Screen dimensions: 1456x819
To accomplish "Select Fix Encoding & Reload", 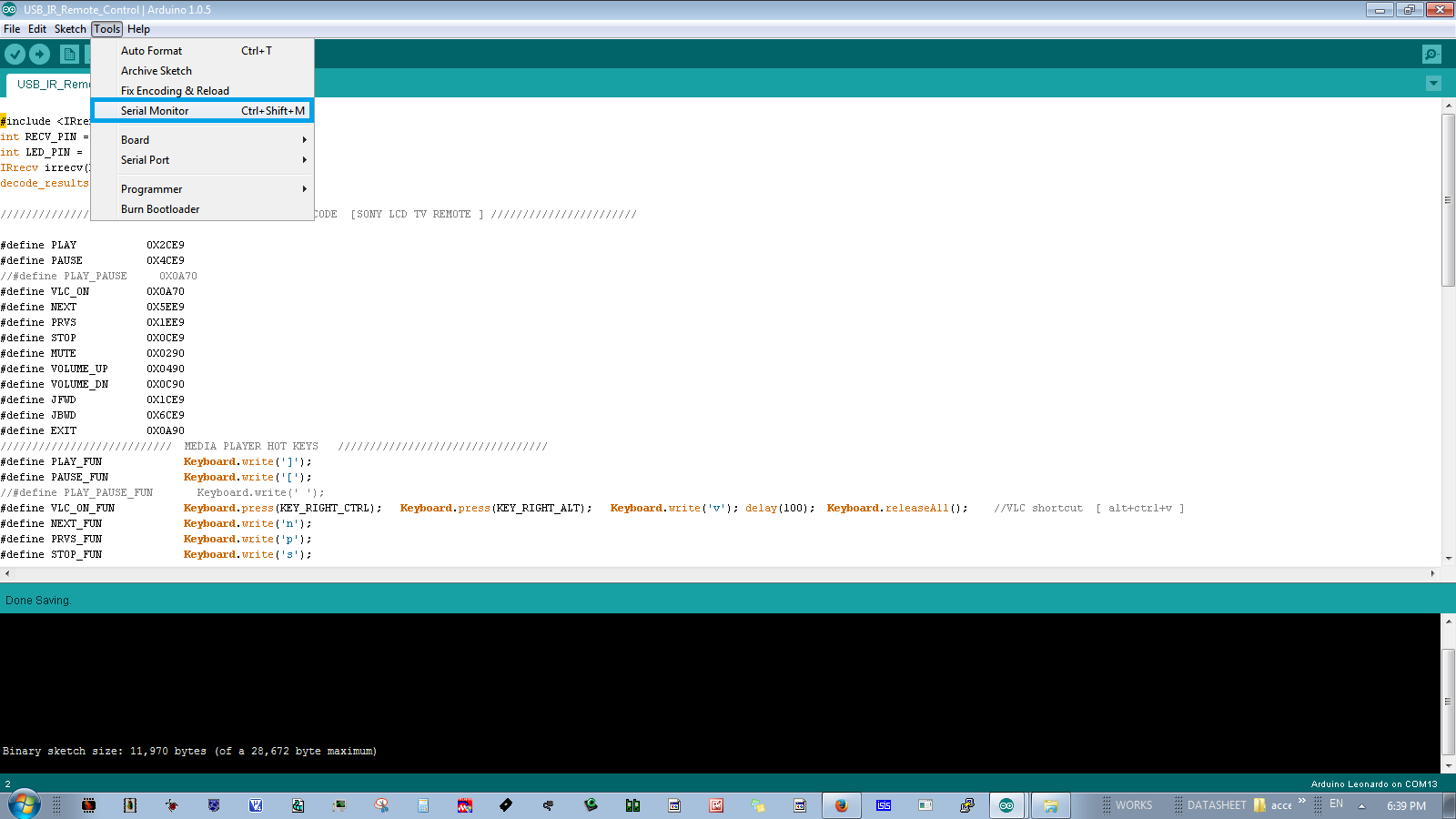I will tap(202, 91).
